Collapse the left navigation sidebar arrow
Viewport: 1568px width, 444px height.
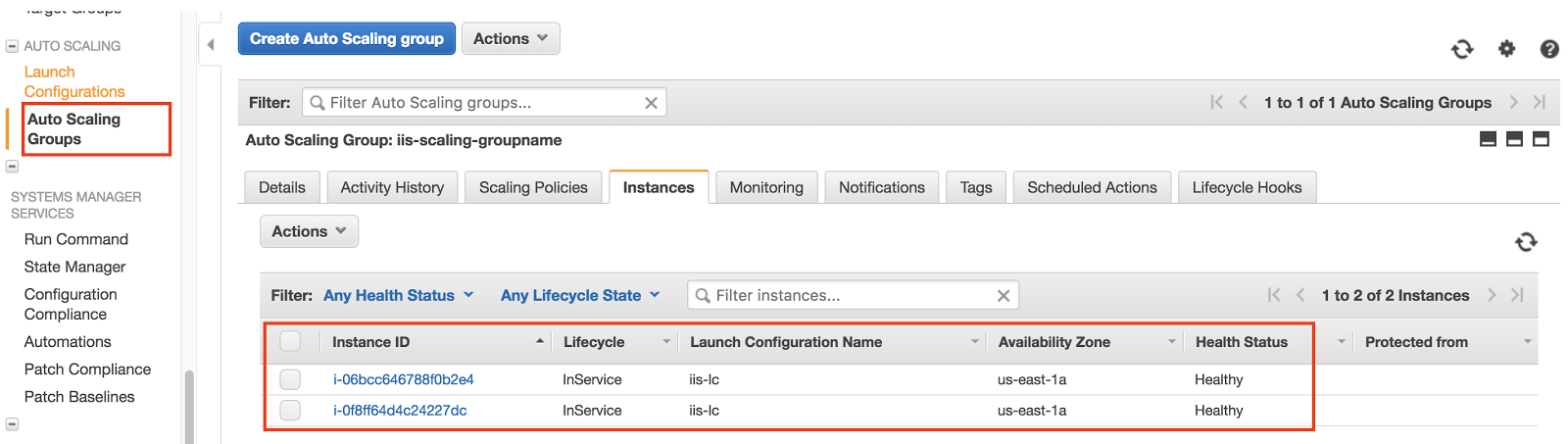tap(211, 45)
